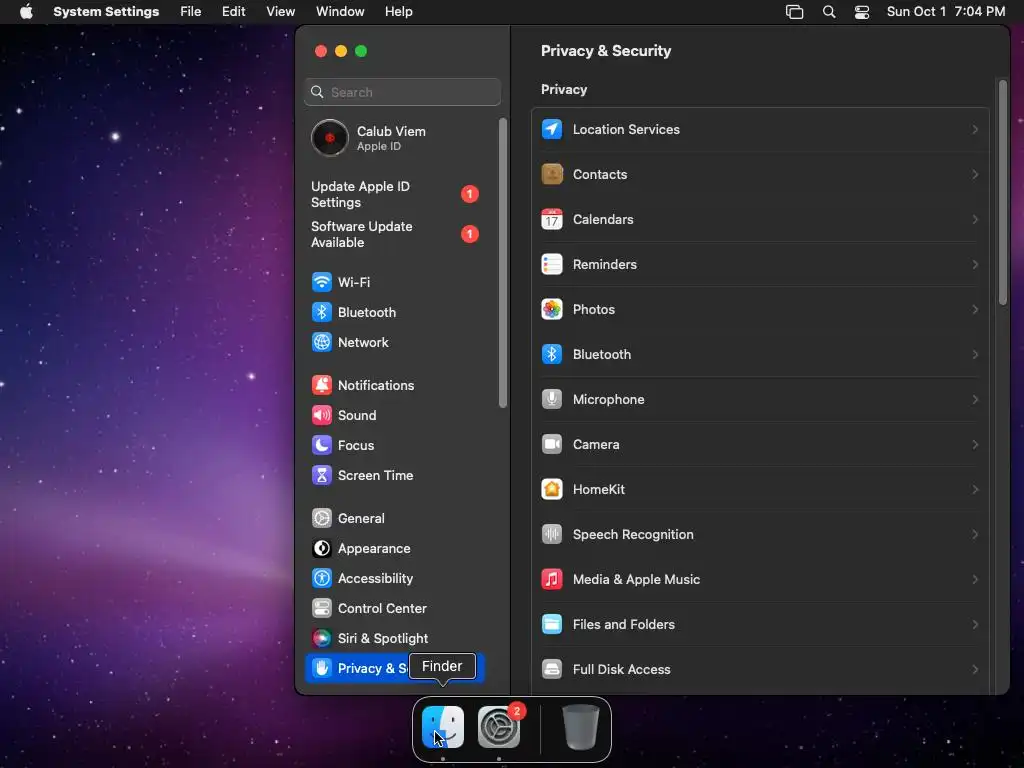Expand Microphone row chevron

[974, 399]
